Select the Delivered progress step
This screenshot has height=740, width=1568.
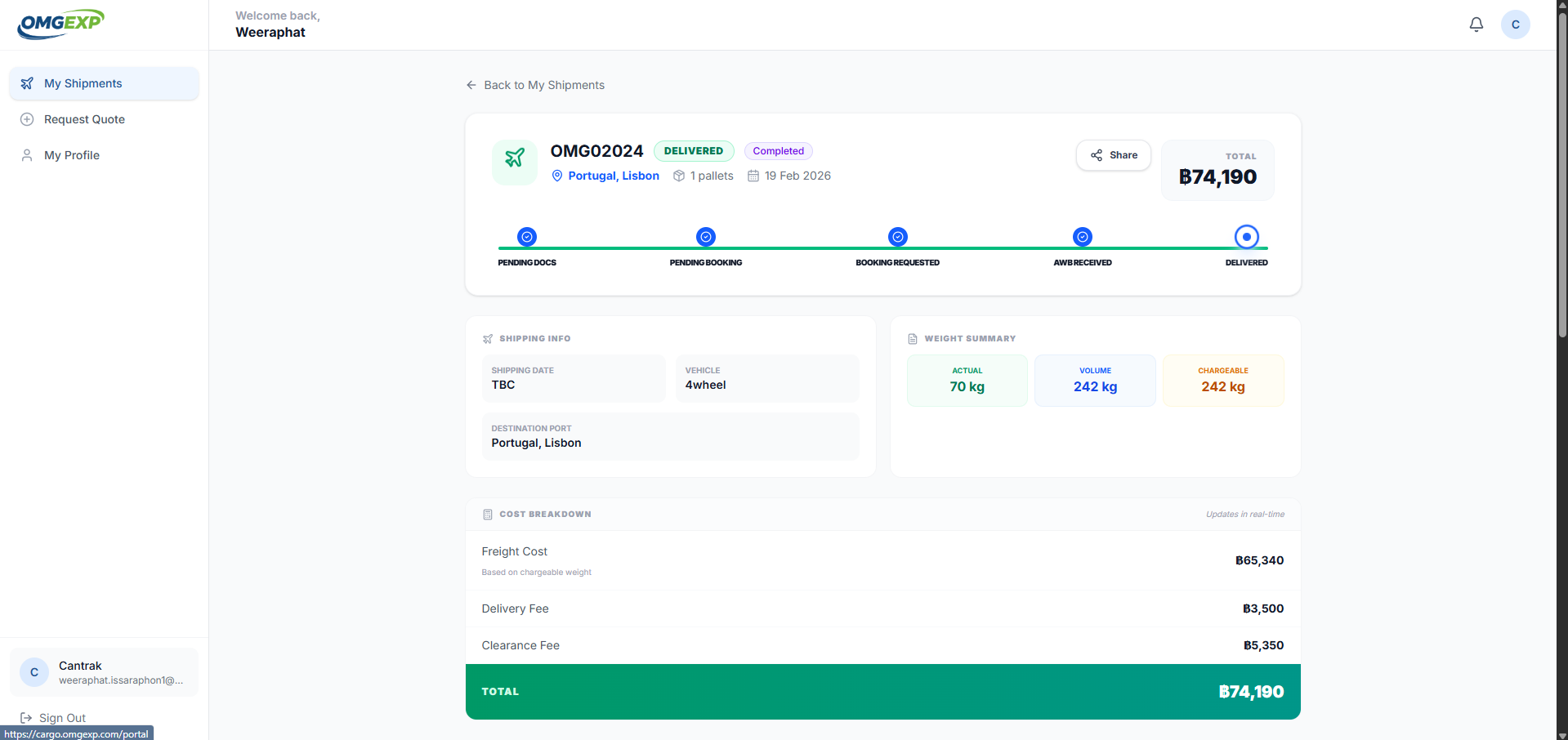(1246, 237)
